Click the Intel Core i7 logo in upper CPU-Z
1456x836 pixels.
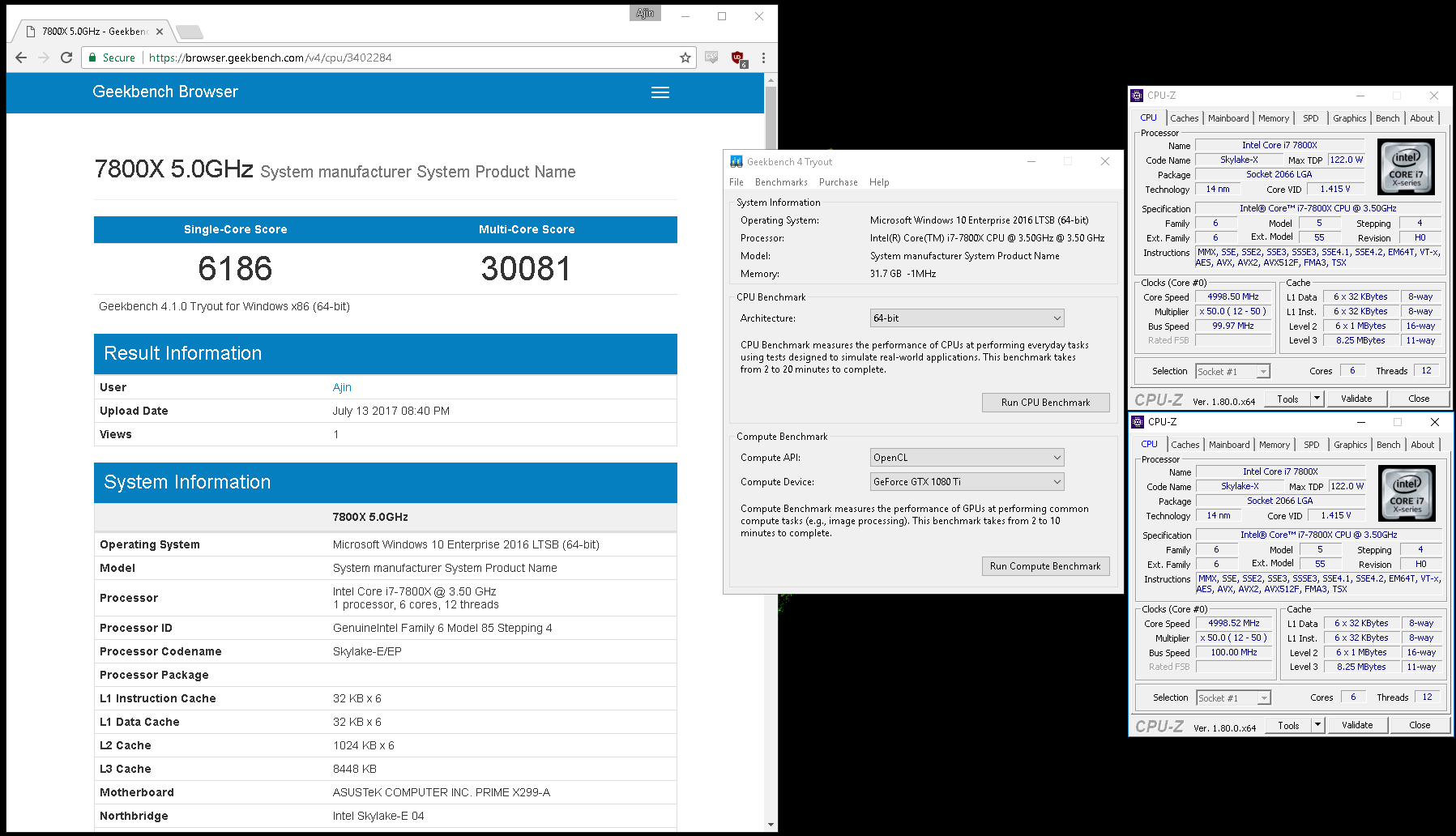1407,167
